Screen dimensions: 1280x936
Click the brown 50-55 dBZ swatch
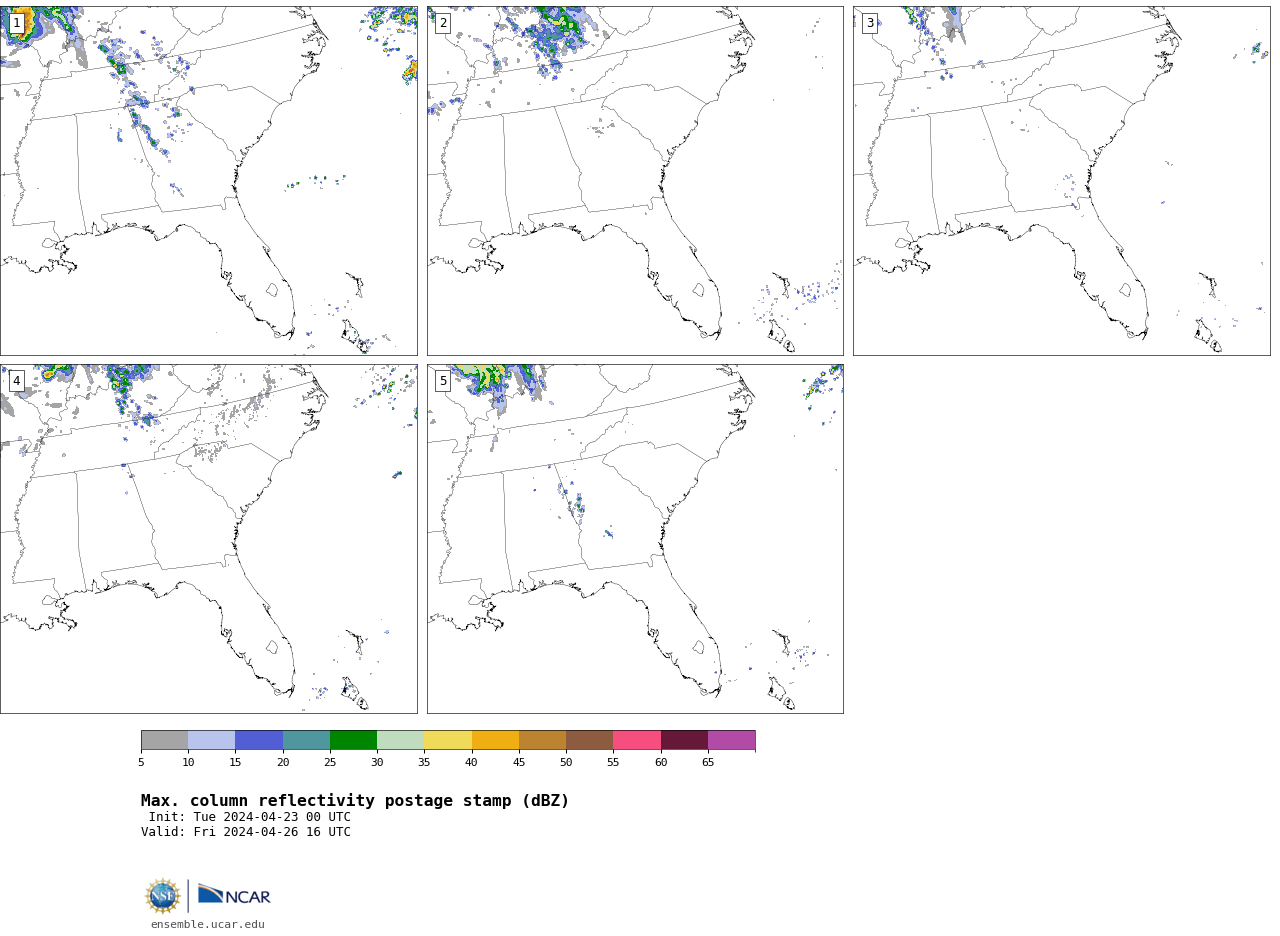(589, 740)
